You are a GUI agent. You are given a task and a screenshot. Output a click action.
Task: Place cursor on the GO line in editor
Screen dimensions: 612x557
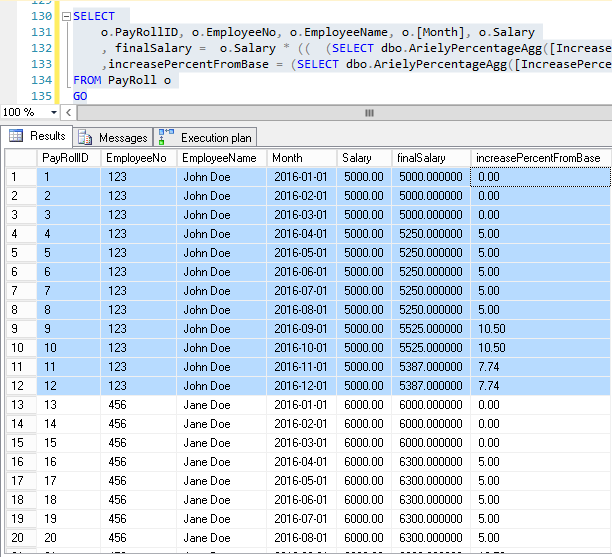pyautogui.click(x=80, y=96)
